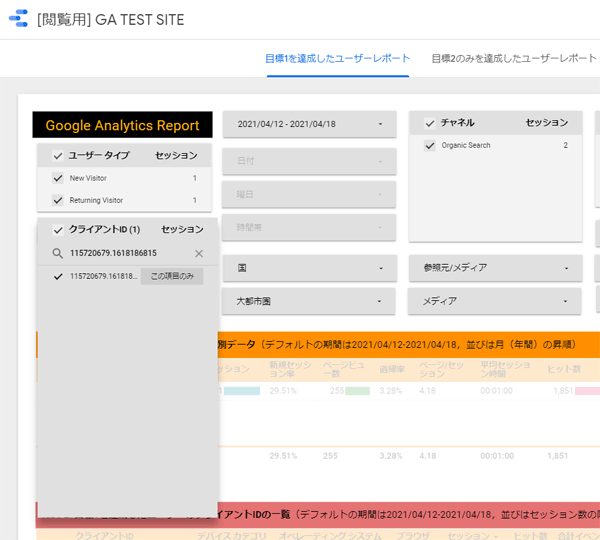Open the 日付 dropdown filter
Viewport: 600px width, 540px height.
(x=309, y=161)
